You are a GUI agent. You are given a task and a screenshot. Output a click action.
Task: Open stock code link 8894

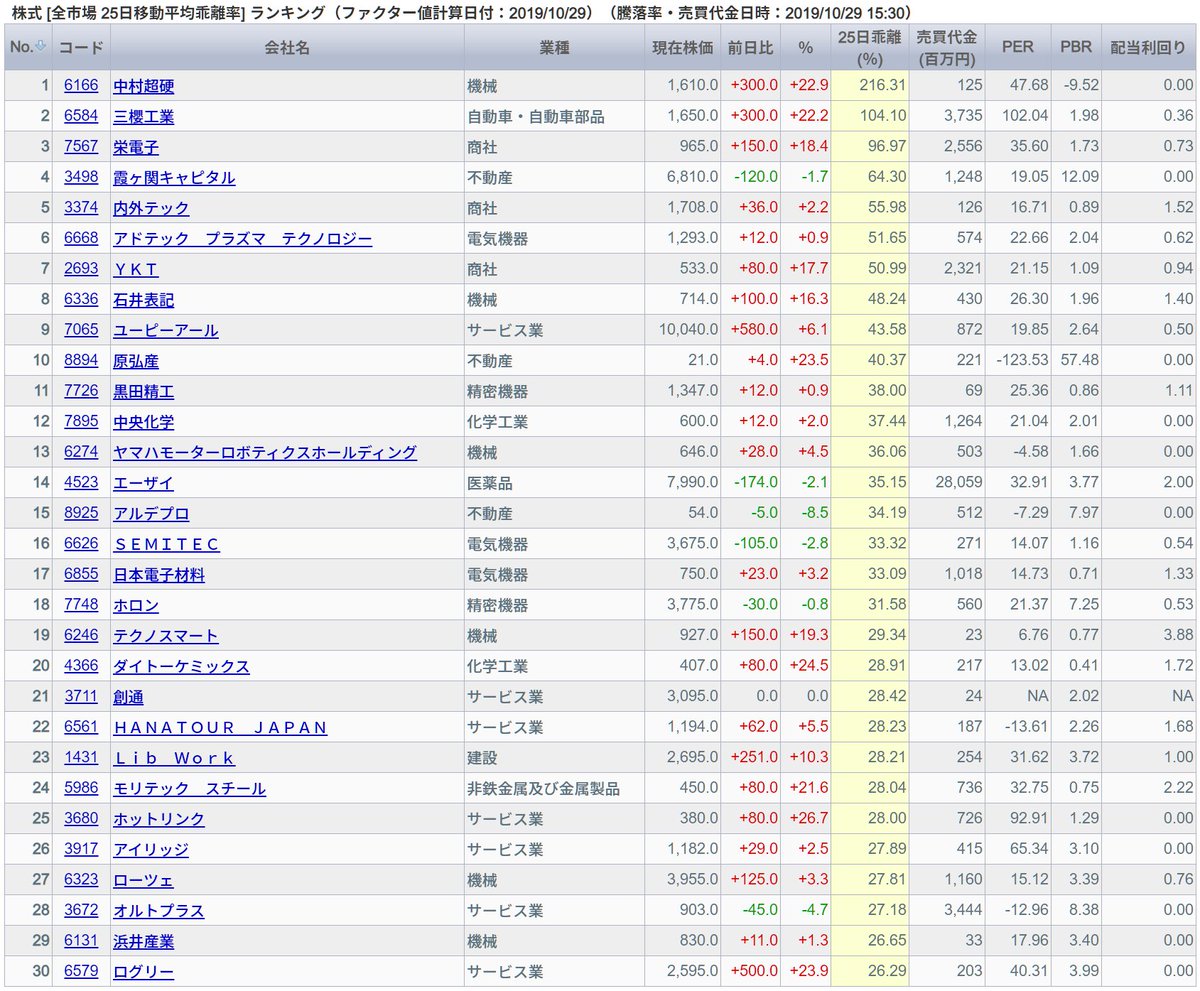(x=81, y=361)
